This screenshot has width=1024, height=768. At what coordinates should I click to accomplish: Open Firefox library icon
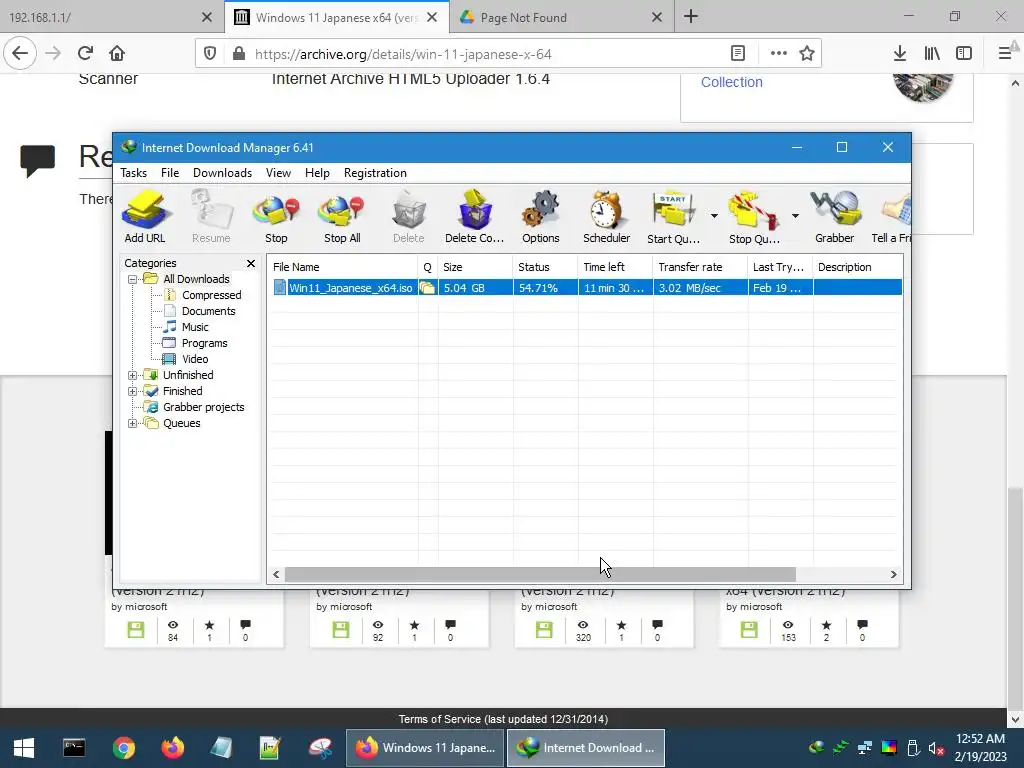[932, 54]
